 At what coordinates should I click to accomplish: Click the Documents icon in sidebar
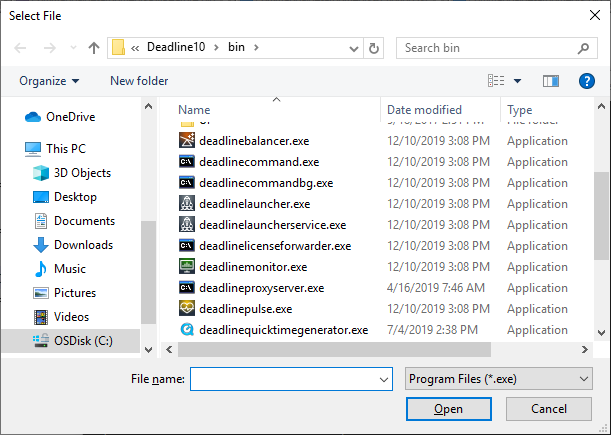tap(41, 221)
